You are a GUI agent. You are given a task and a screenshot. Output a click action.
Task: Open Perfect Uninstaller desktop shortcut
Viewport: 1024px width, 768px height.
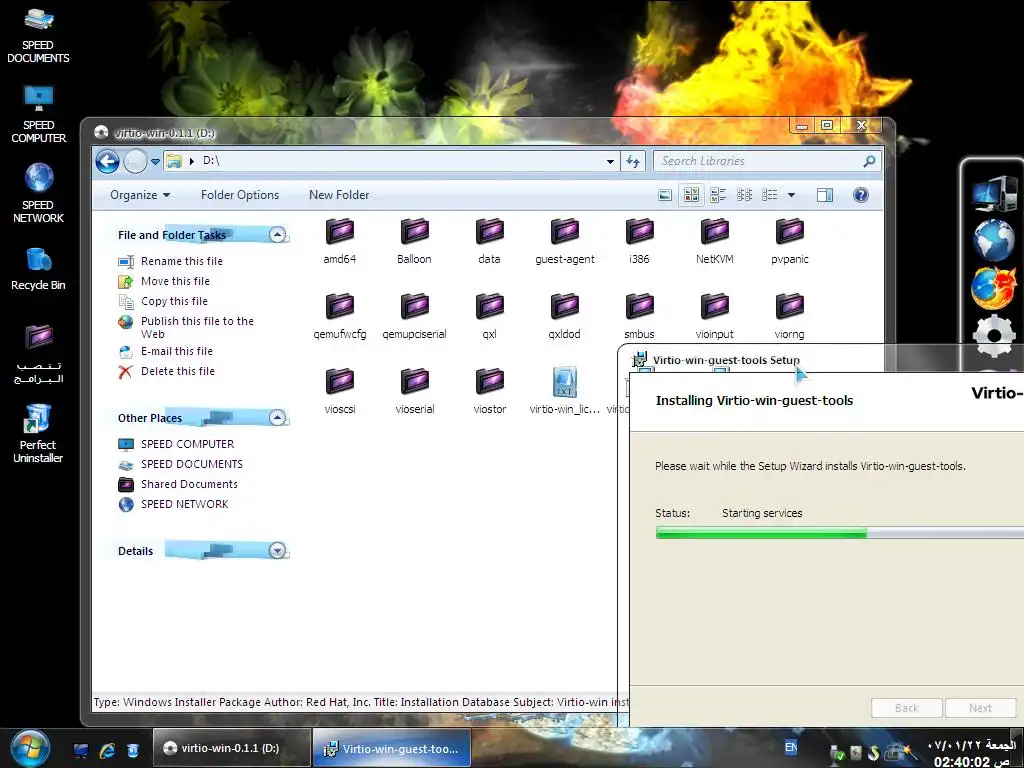tap(38, 433)
